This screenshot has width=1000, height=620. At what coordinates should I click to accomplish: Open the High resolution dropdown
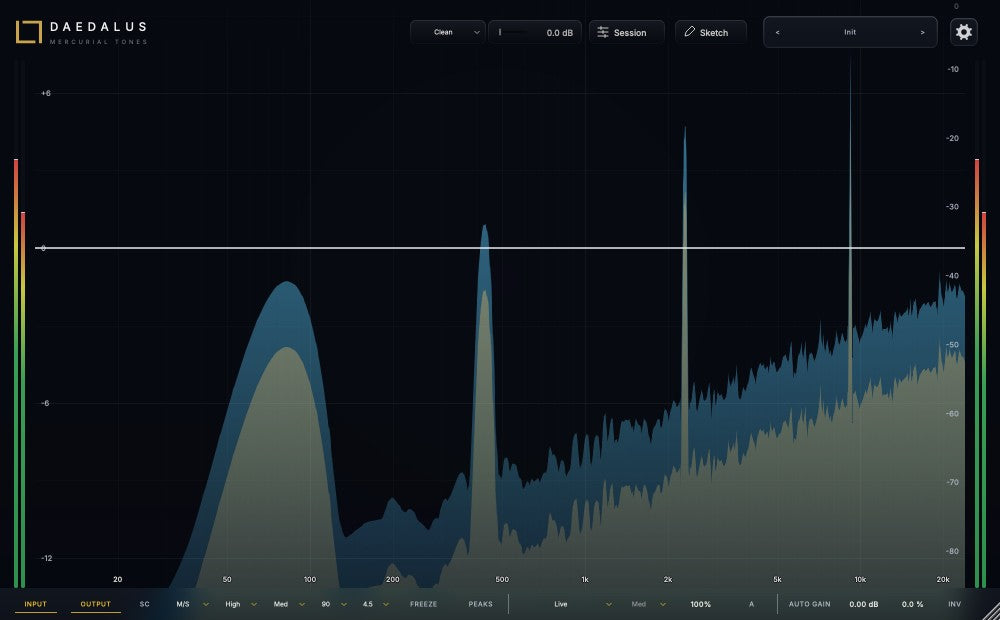point(241,604)
